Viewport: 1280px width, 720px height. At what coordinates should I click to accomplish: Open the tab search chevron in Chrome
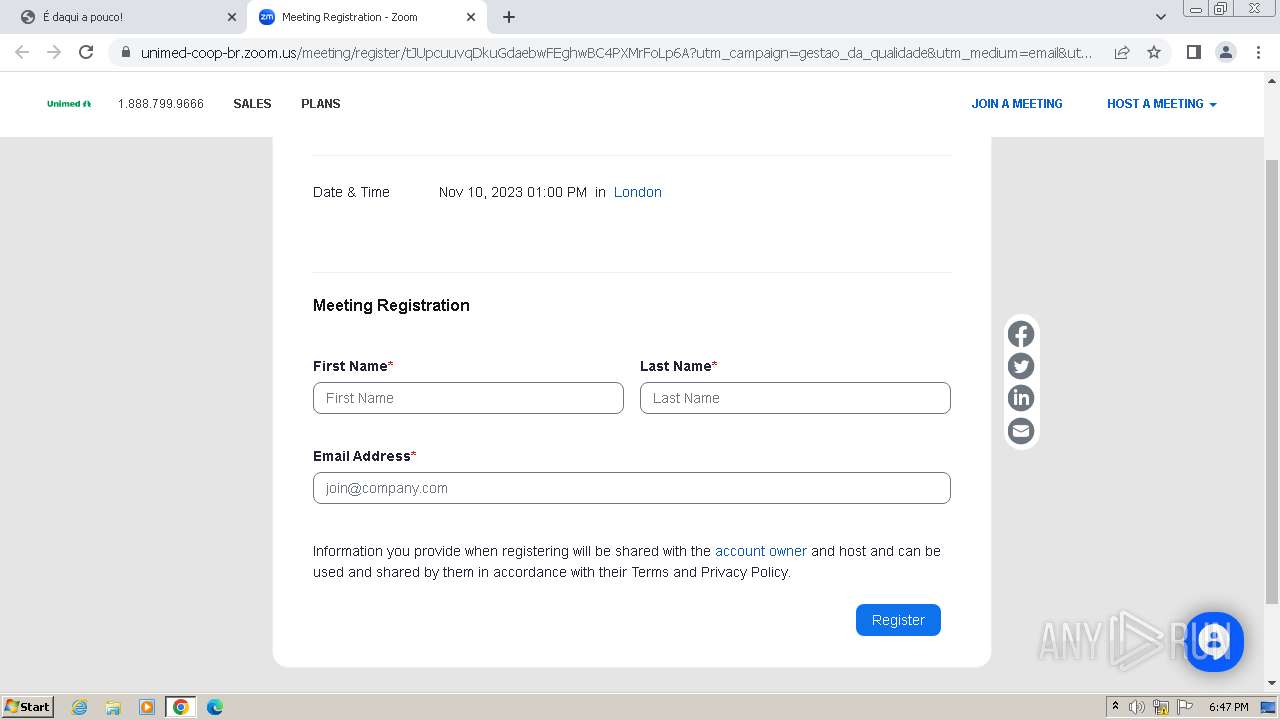click(x=1160, y=17)
